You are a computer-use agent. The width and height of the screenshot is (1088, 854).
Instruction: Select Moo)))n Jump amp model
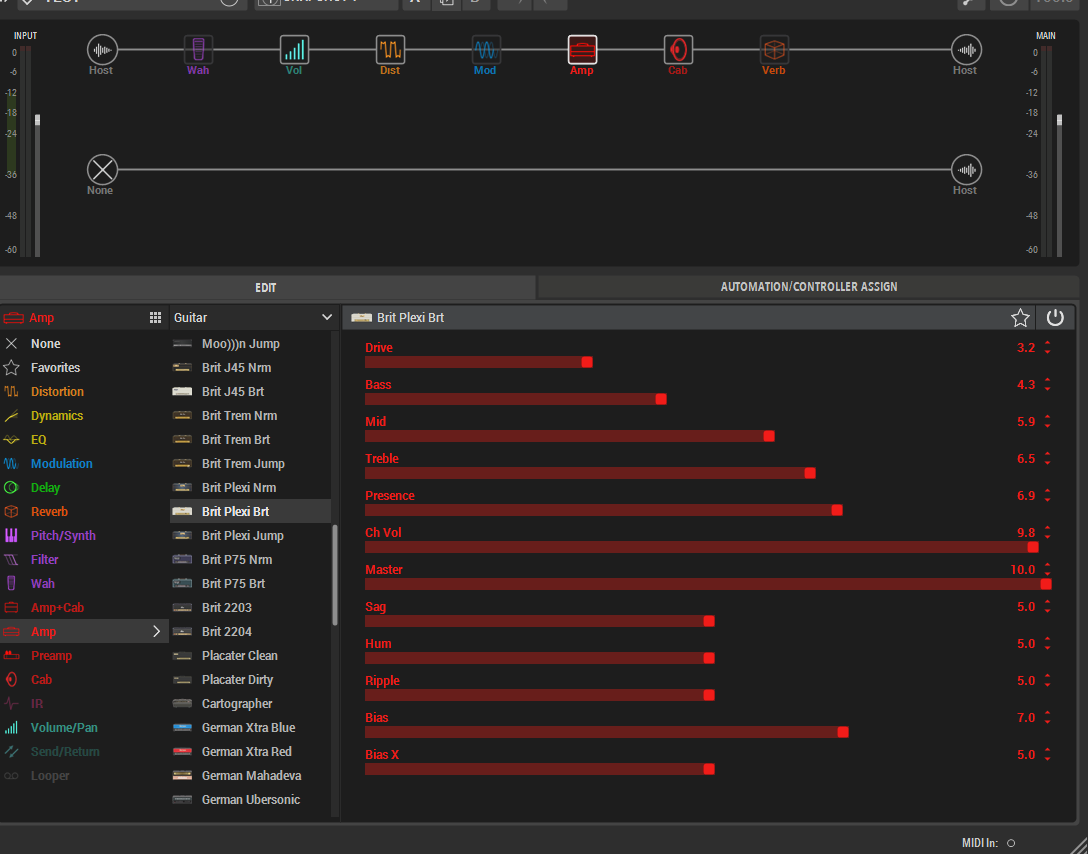point(250,343)
